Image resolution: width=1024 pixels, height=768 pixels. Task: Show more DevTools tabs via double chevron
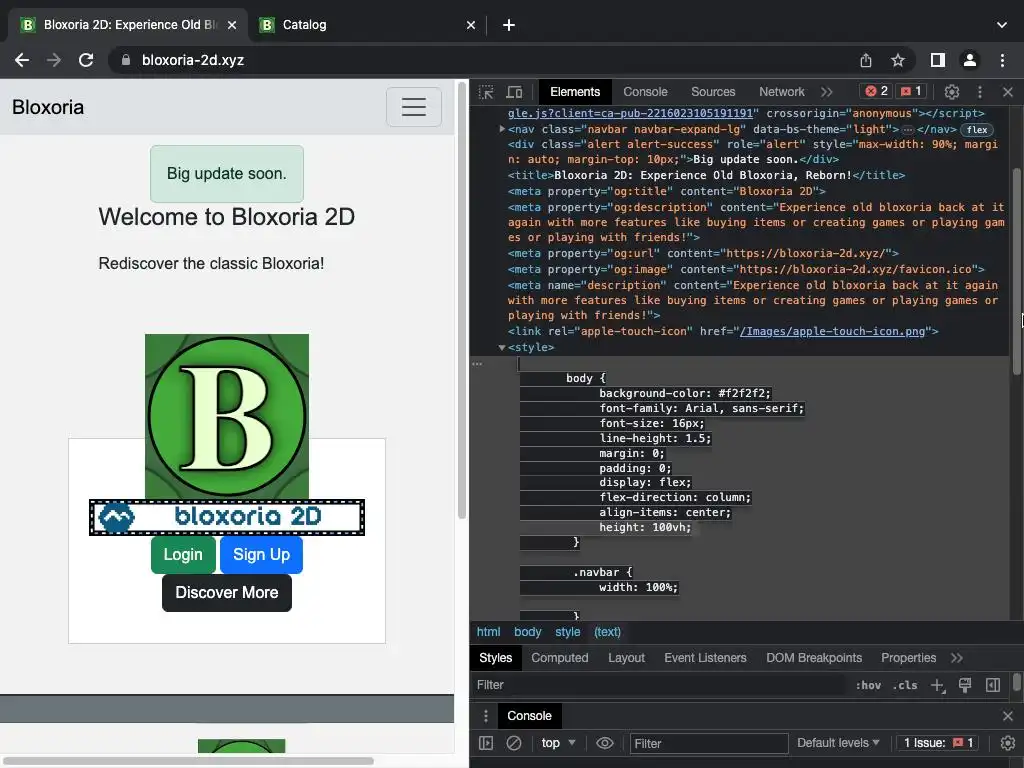(x=827, y=92)
